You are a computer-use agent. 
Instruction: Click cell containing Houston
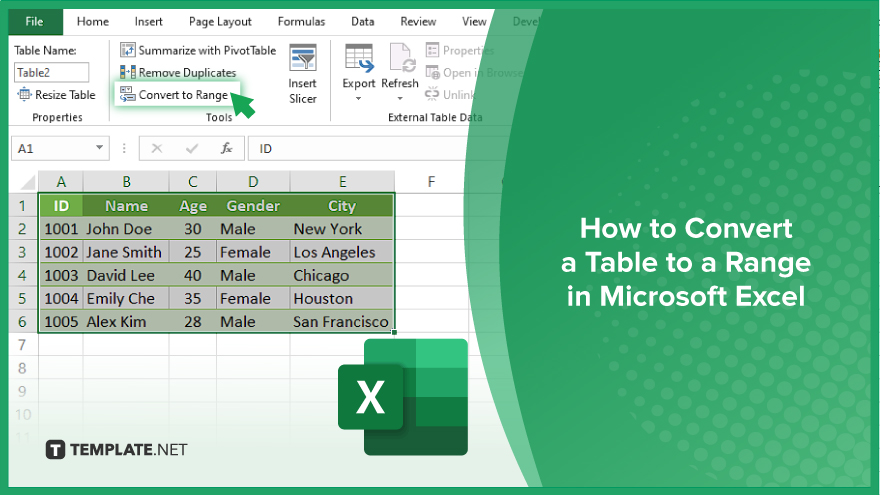(342, 299)
